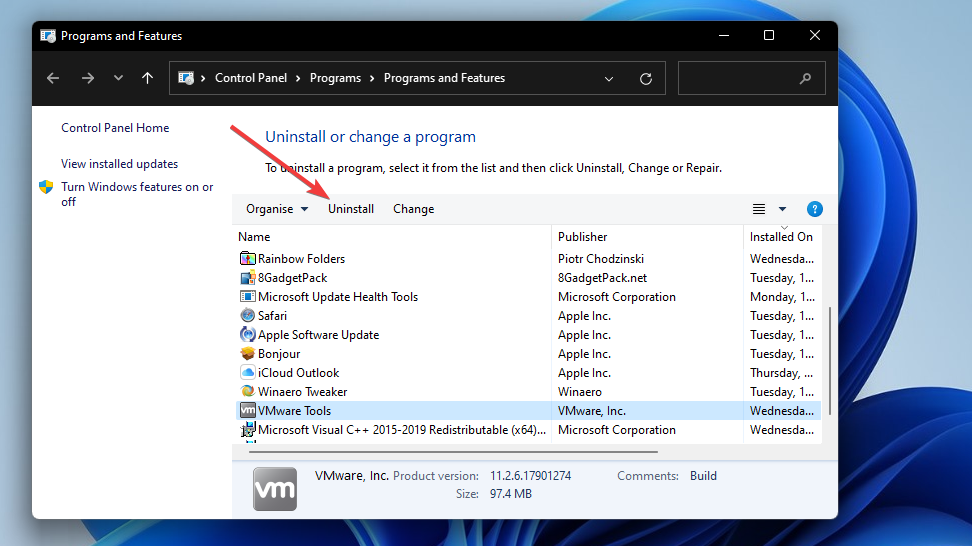Open Control Panel breadcrumb
The height and width of the screenshot is (546, 972).
[x=251, y=78]
